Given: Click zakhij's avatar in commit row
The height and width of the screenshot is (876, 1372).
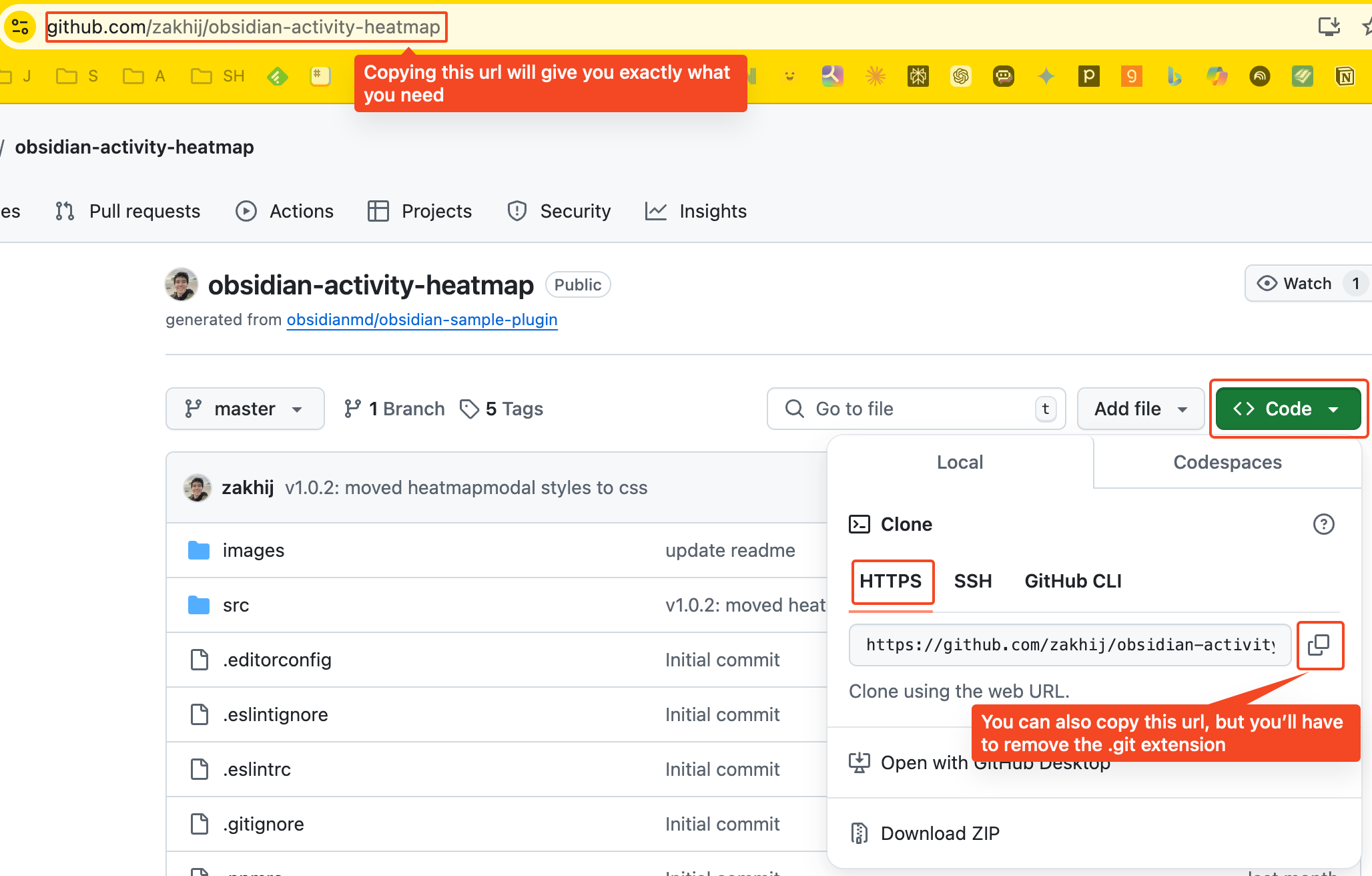Looking at the screenshot, I should point(197,488).
